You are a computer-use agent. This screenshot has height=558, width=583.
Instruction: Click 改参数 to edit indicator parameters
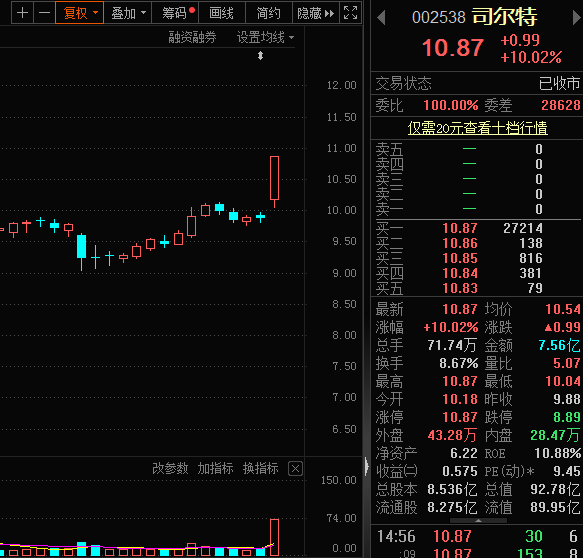tap(170, 468)
